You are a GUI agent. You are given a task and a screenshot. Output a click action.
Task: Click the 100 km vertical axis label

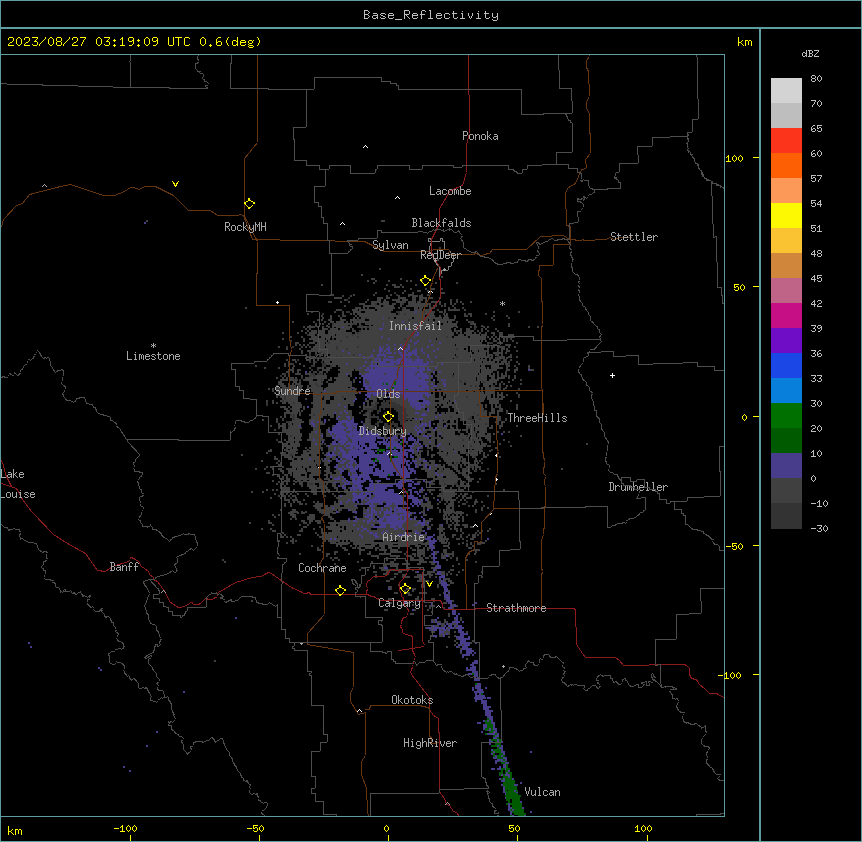tap(734, 158)
